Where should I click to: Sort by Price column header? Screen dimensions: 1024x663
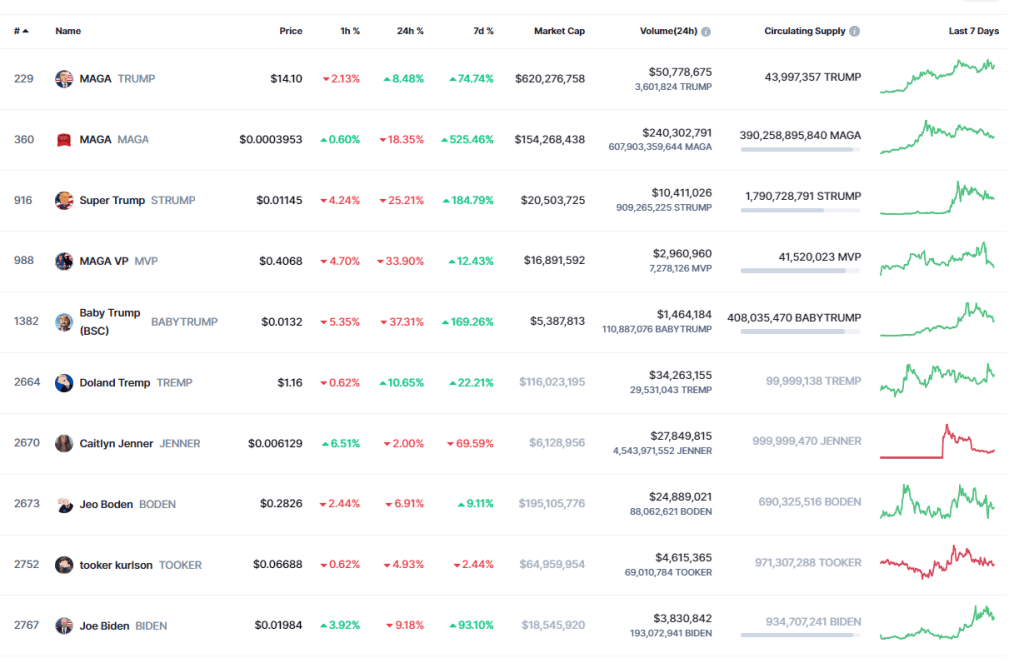coord(291,31)
